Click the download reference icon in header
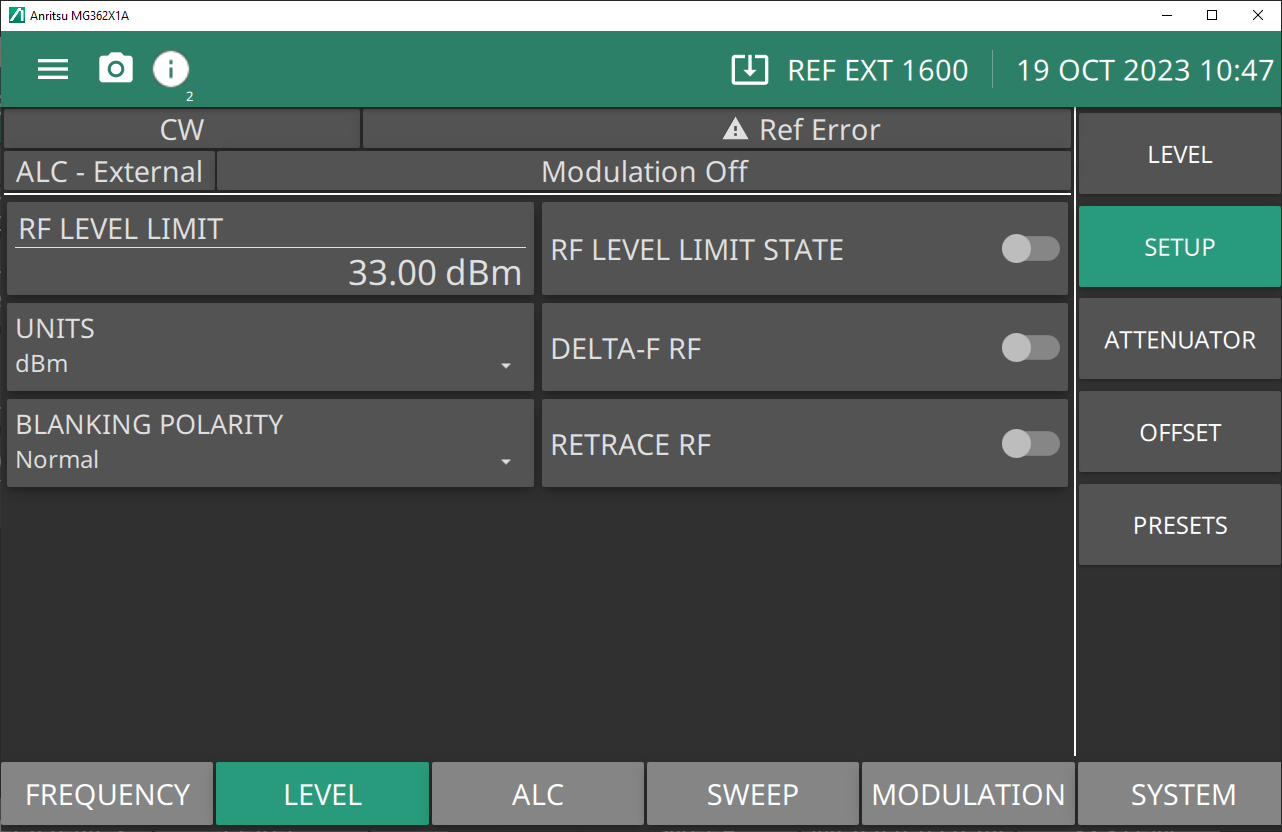 click(749, 70)
